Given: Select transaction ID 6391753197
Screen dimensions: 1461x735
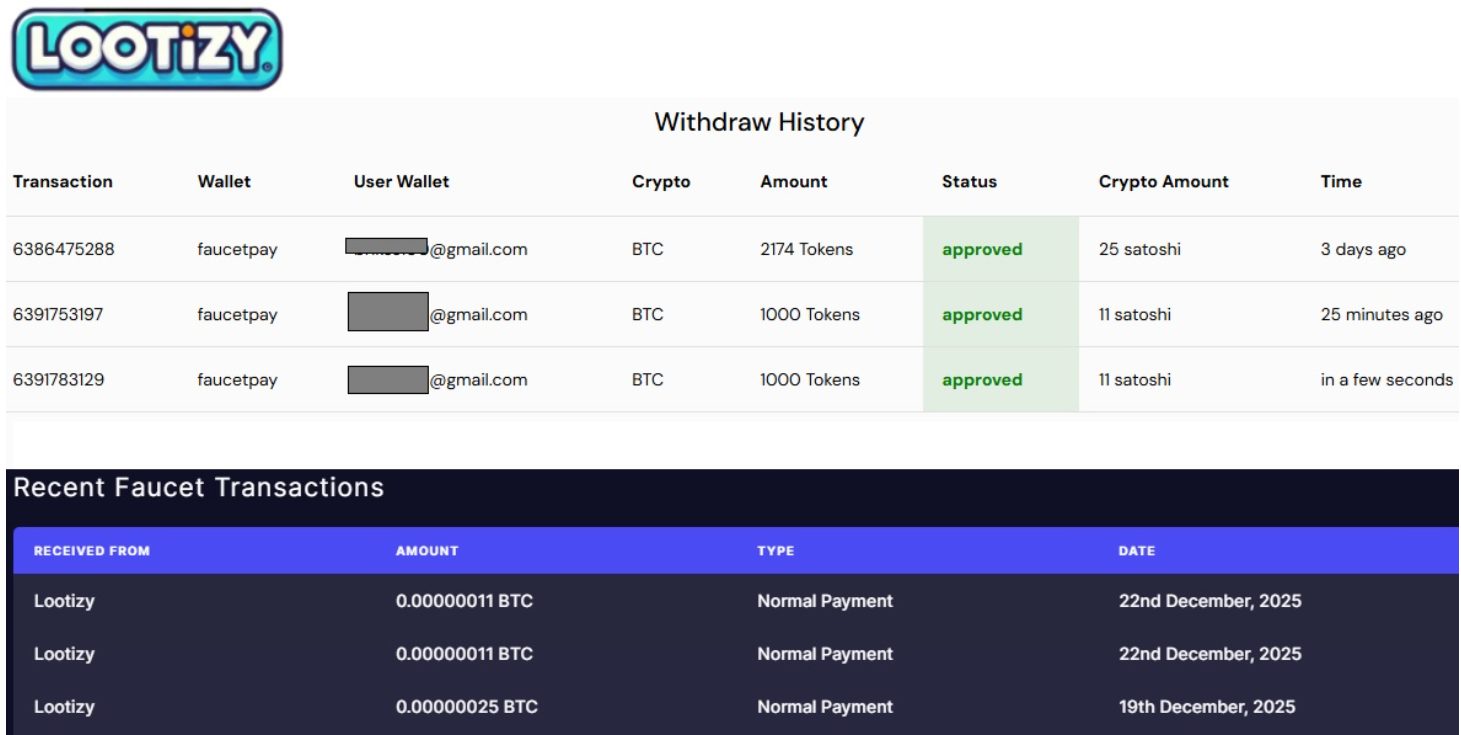Looking at the screenshot, I should tap(58, 315).
